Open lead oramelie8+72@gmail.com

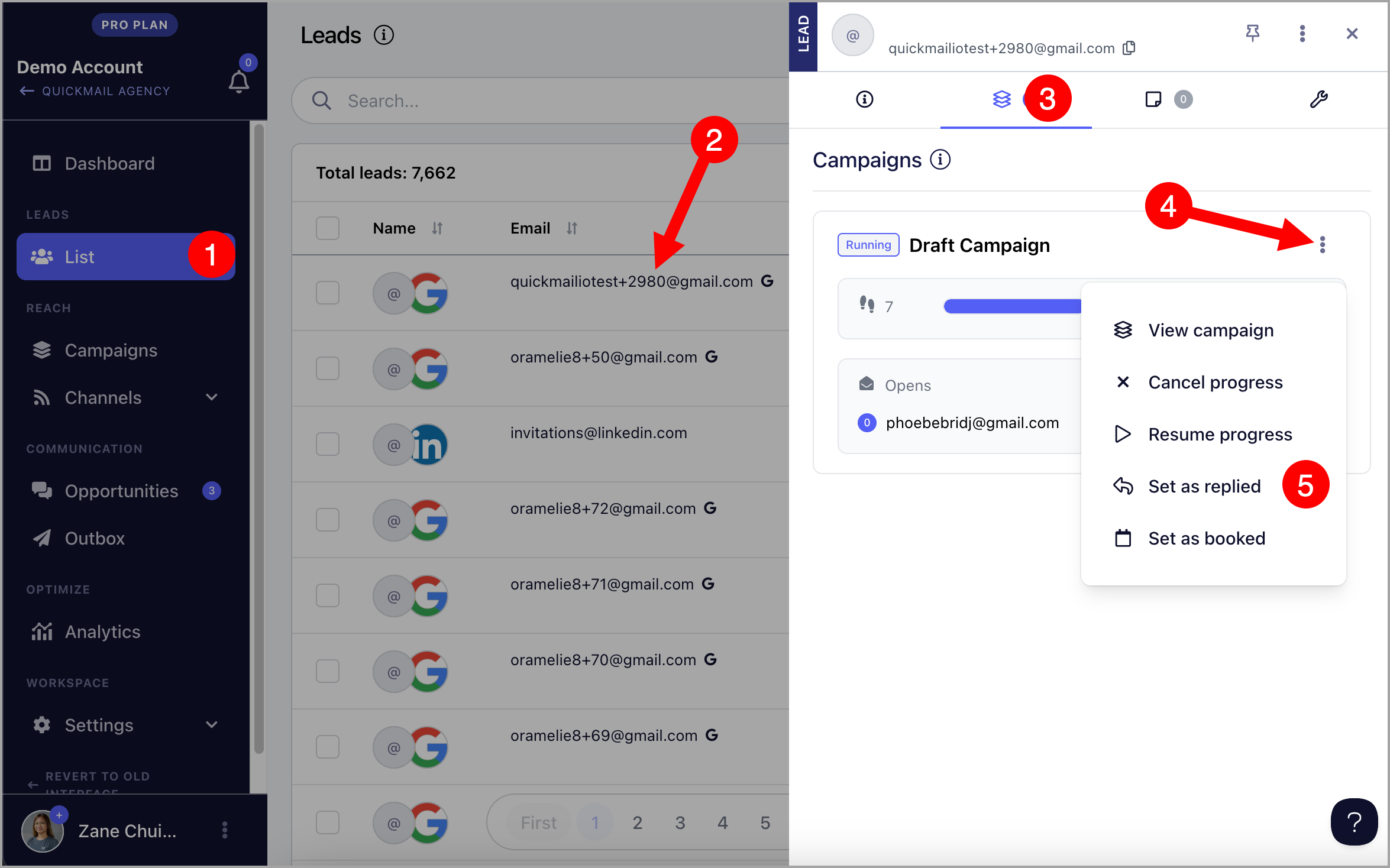point(603,509)
